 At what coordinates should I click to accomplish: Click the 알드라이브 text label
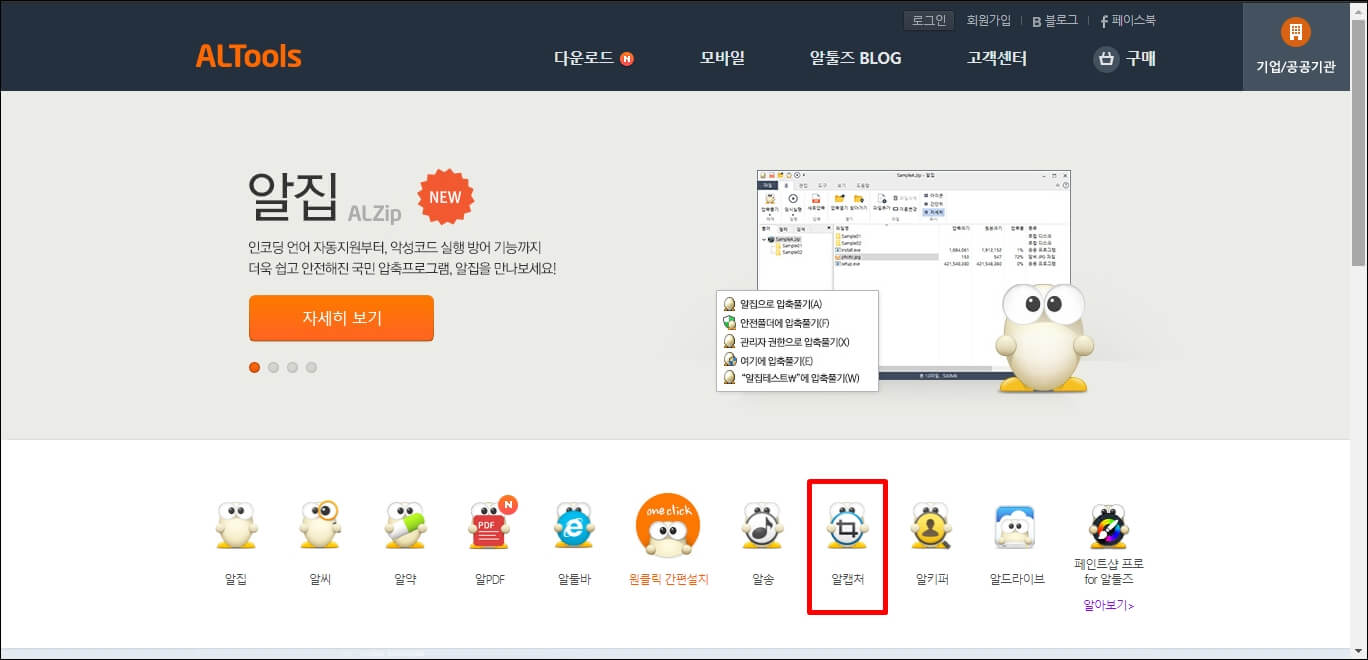click(x=1016, y=579)
